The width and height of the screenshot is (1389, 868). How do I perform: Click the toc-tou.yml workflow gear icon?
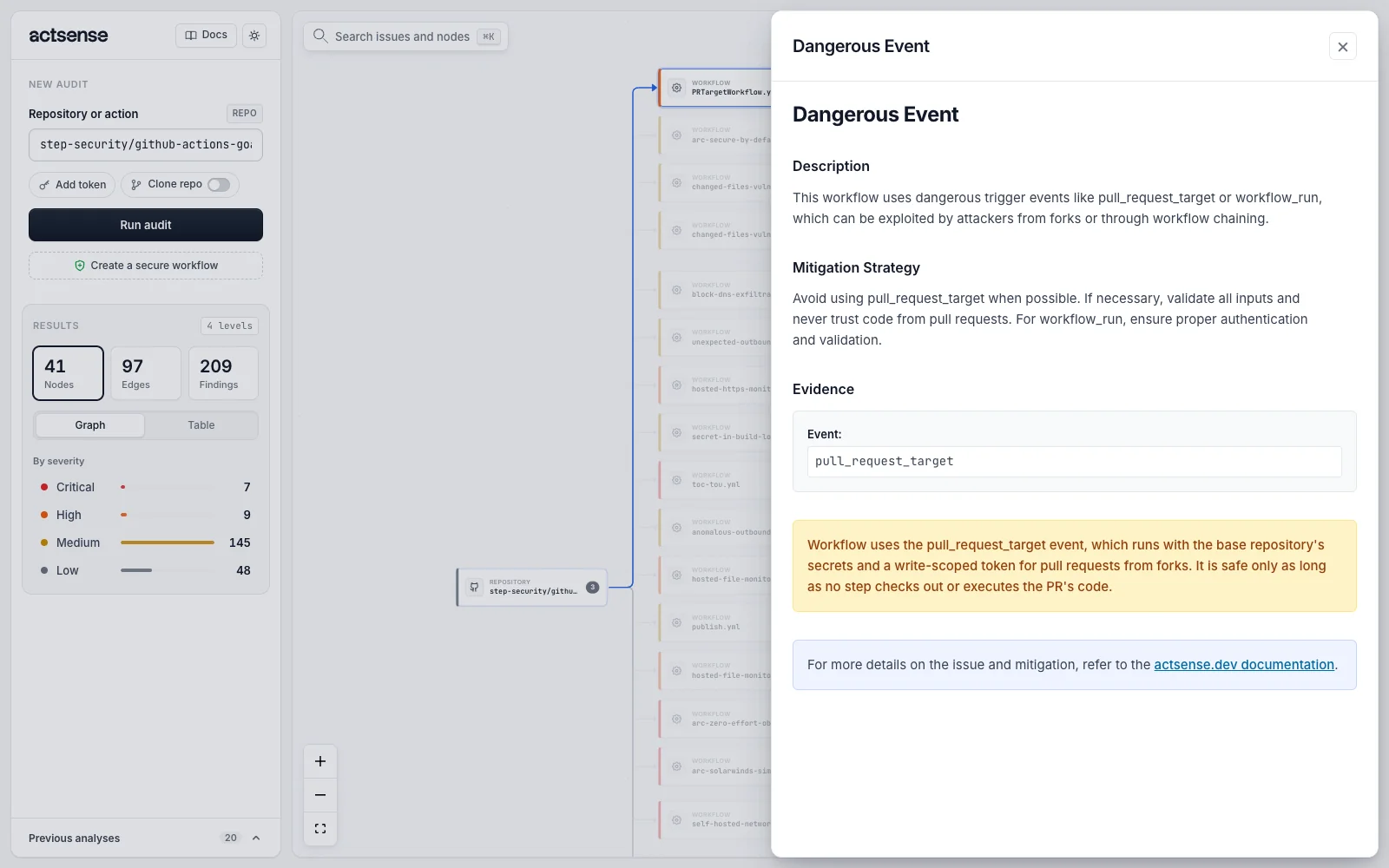pos(676,480)
